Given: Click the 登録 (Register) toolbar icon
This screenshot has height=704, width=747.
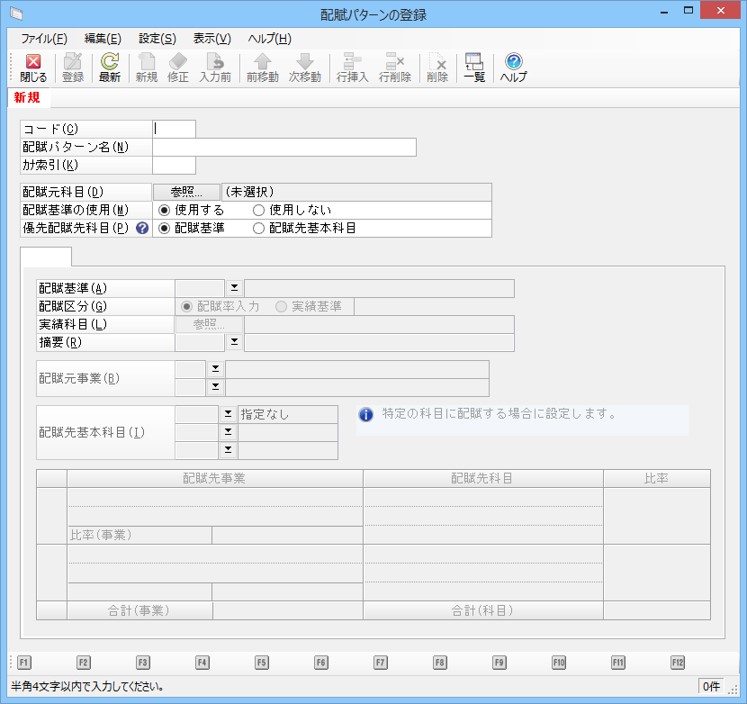Looking at the screenshot, I should pyautogui.click(x=73, y=68).
